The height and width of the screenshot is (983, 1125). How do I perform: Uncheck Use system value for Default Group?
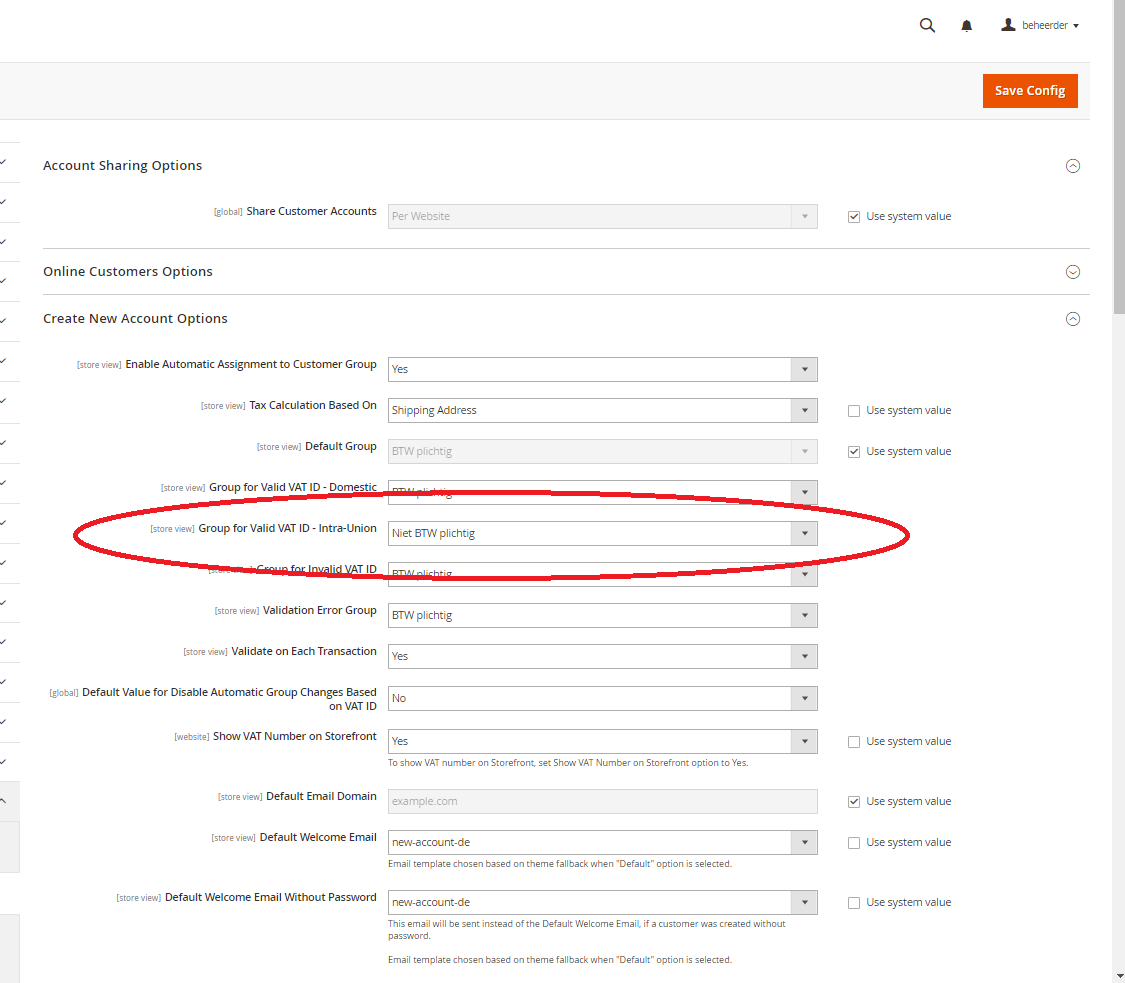point(854,451)
